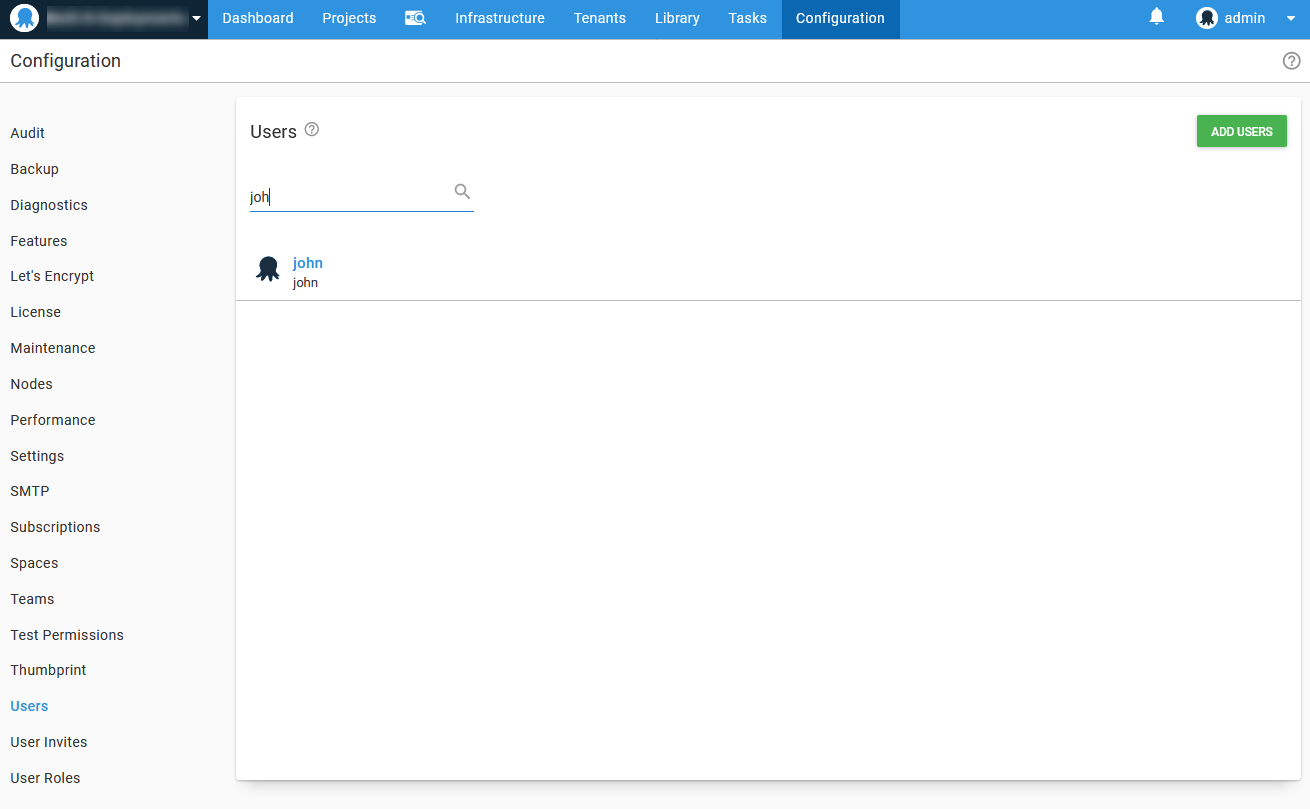Viewport: 1310px width, 809px height.
Task: Click the help icon beside Users heading
Action: click(x=312, y=130)
